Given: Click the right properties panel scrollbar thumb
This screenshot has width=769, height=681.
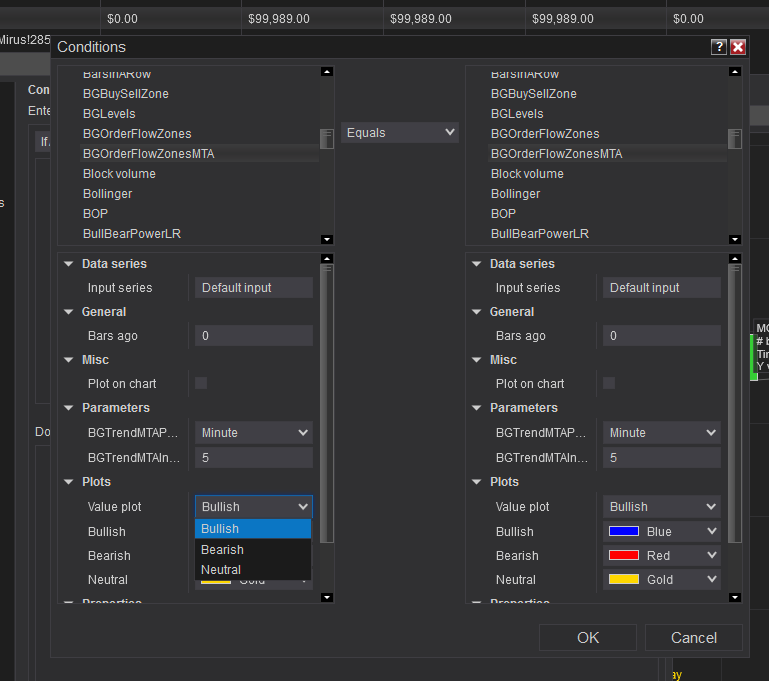Looking at the screenshot, I should (x=735, y=404).
